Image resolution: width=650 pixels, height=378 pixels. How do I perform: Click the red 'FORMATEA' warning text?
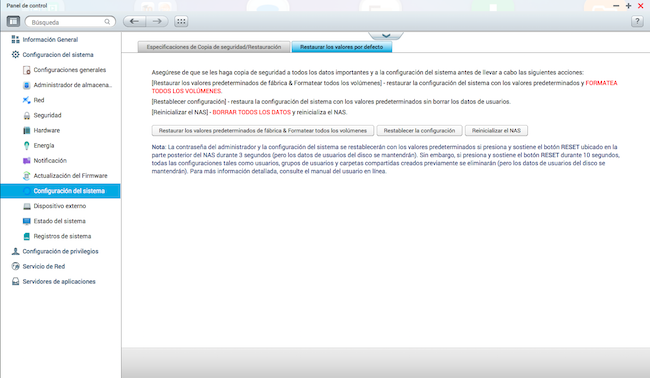[601, 83]
